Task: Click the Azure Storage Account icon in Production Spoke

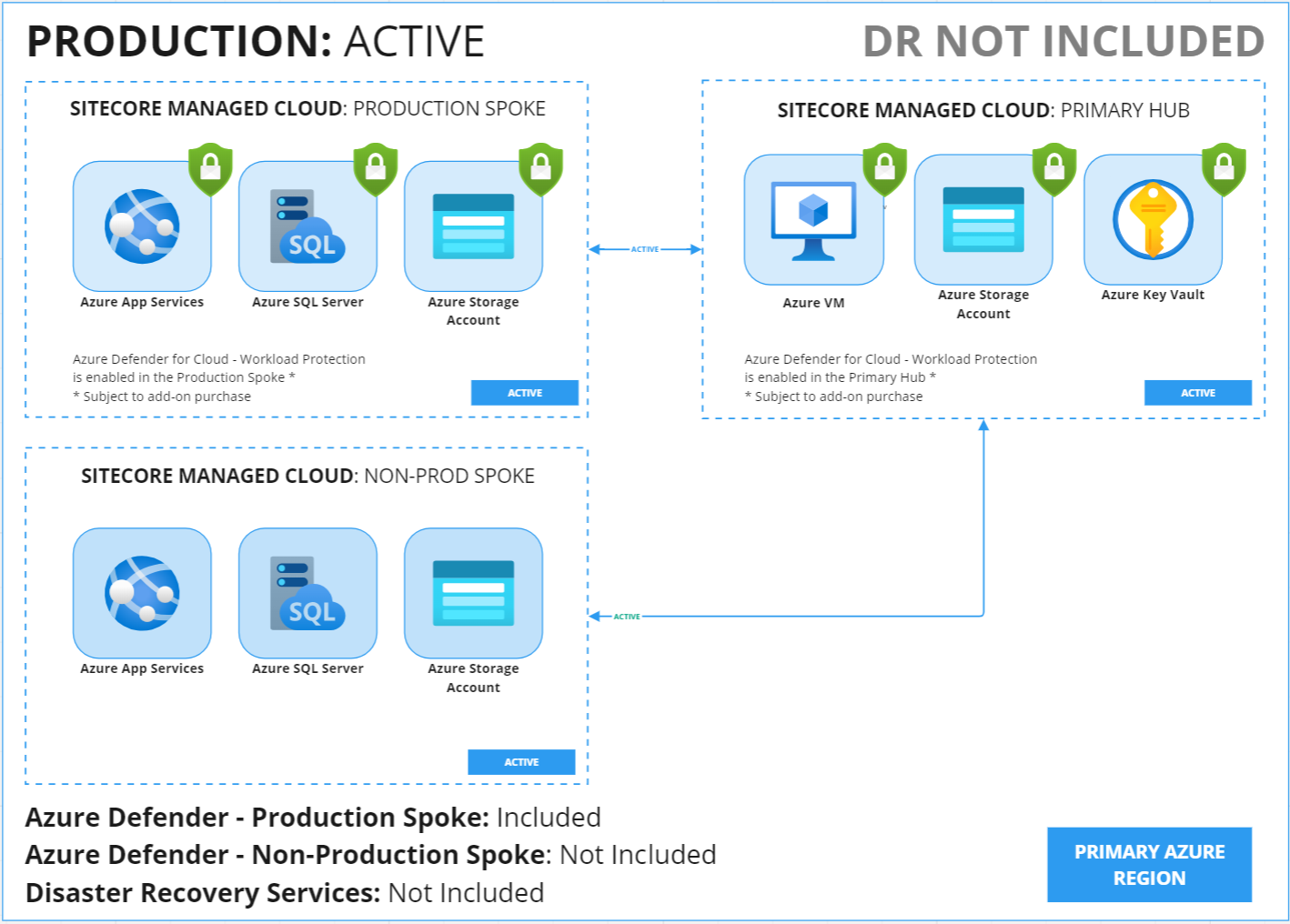Action: coord(473,226)
